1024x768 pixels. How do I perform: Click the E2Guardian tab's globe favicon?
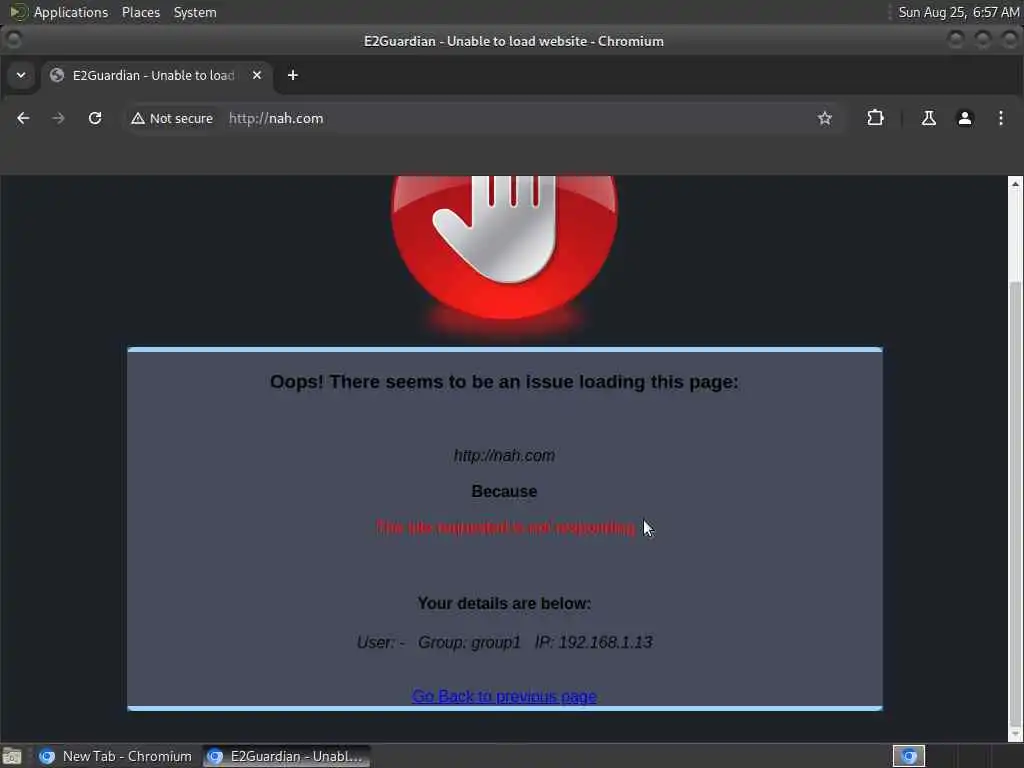57,75
